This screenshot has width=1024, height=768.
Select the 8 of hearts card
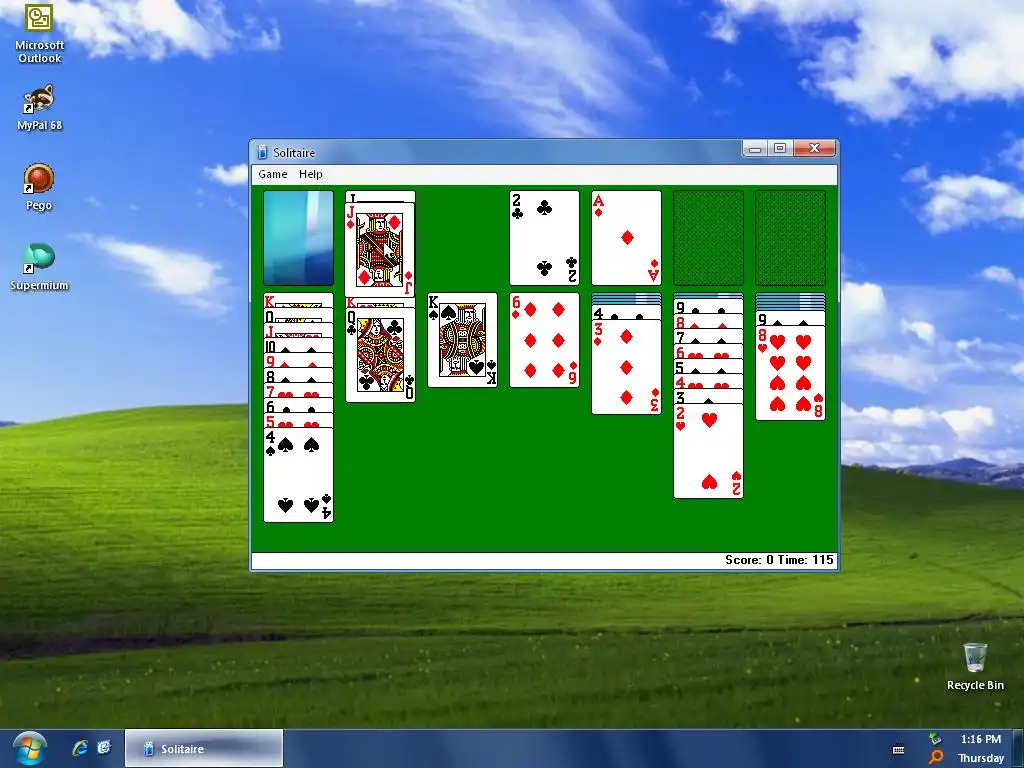coord(790,373)
